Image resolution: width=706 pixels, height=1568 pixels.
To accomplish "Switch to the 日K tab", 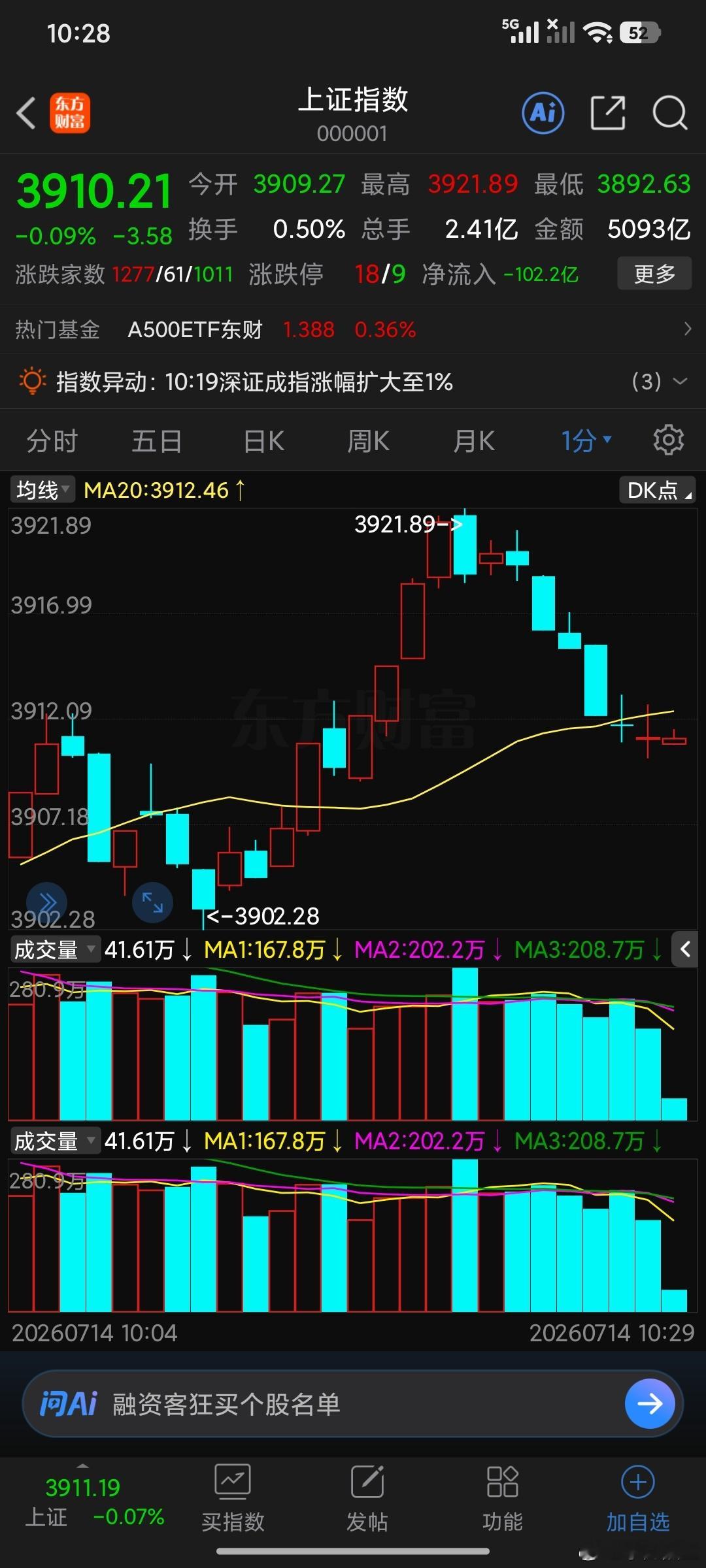I will click(263, 441).
